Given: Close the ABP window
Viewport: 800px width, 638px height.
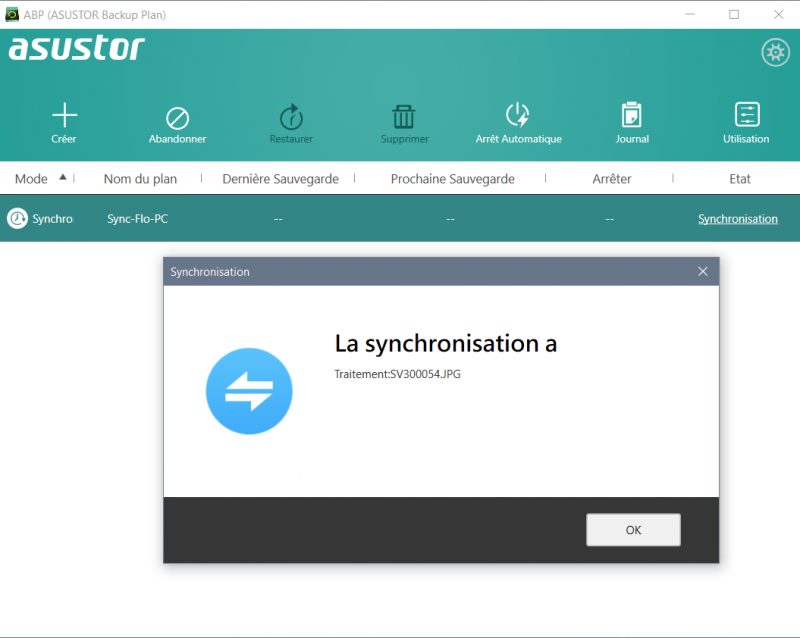Looking at the screenshot, I should click(778, 14).
